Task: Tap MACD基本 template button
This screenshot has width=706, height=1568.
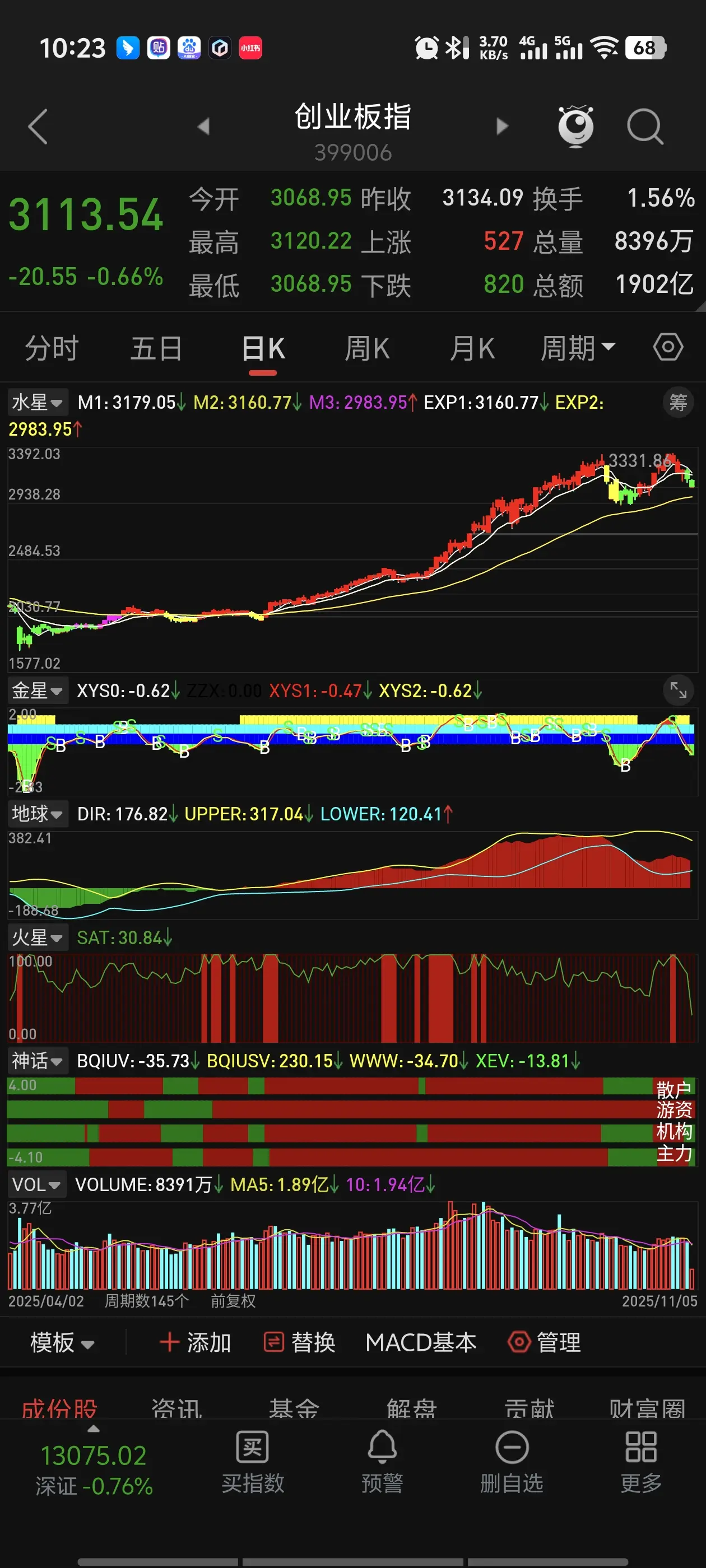Action: (421, 1342)
